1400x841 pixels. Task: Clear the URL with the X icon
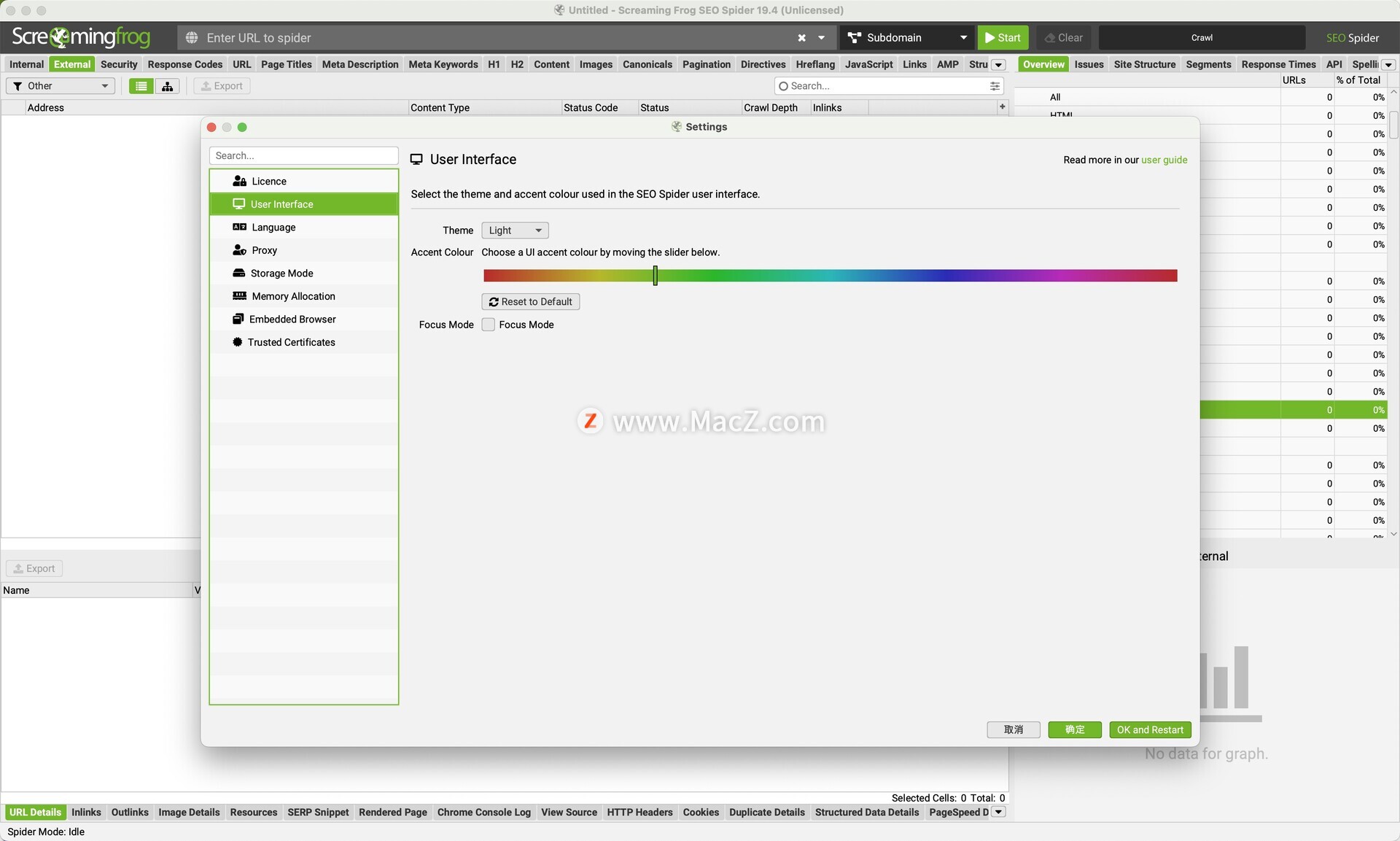tap(801, 38)
